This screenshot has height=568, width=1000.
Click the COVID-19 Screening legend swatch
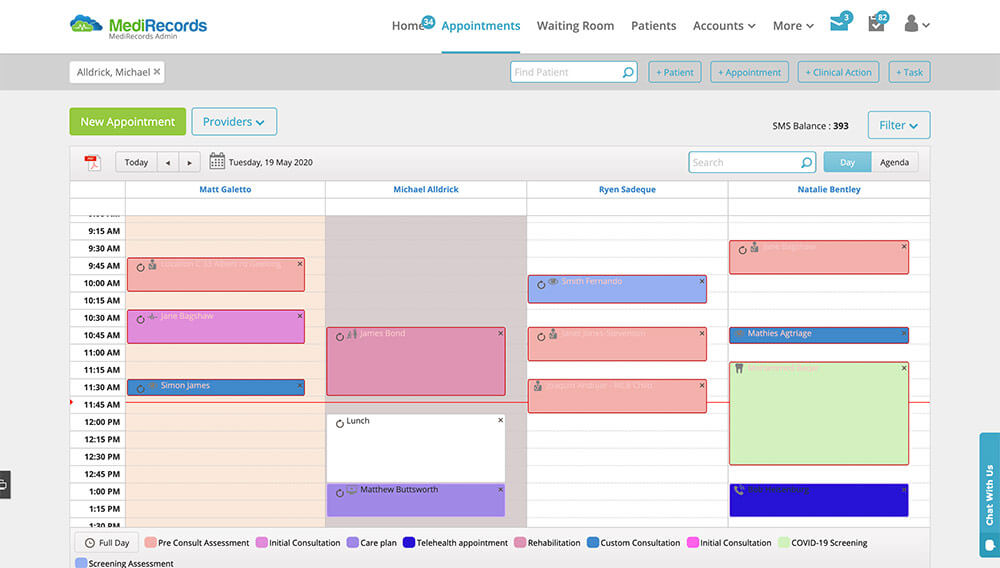tap(784, 543)
